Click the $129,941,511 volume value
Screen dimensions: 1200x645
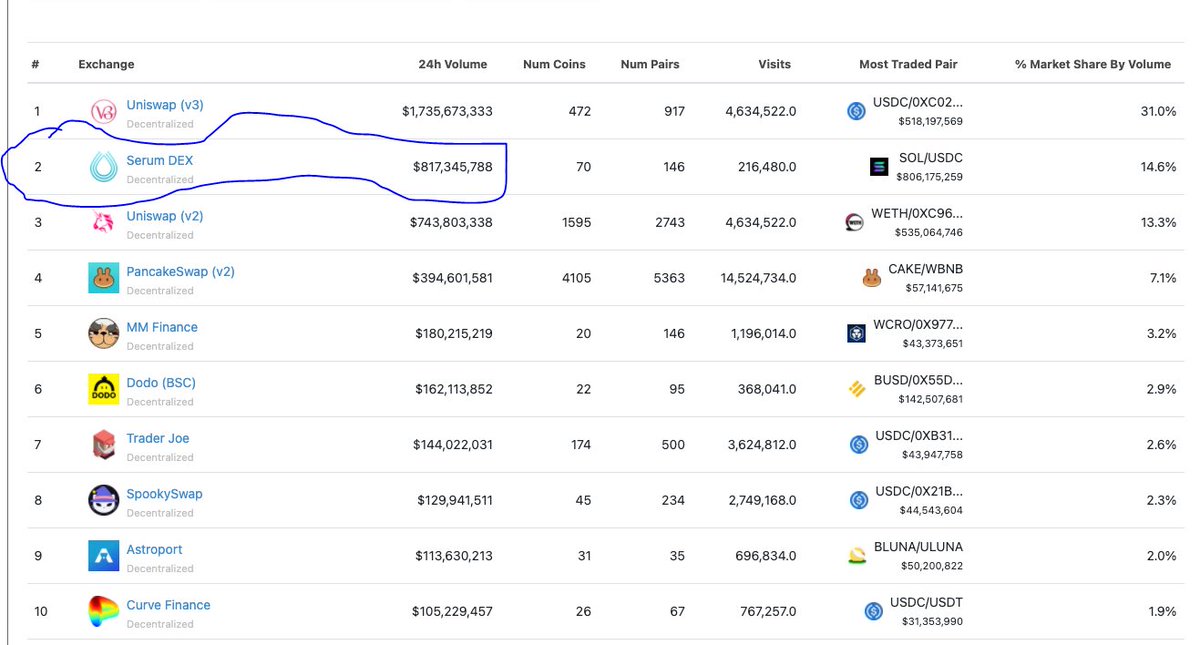pos(455,500)
